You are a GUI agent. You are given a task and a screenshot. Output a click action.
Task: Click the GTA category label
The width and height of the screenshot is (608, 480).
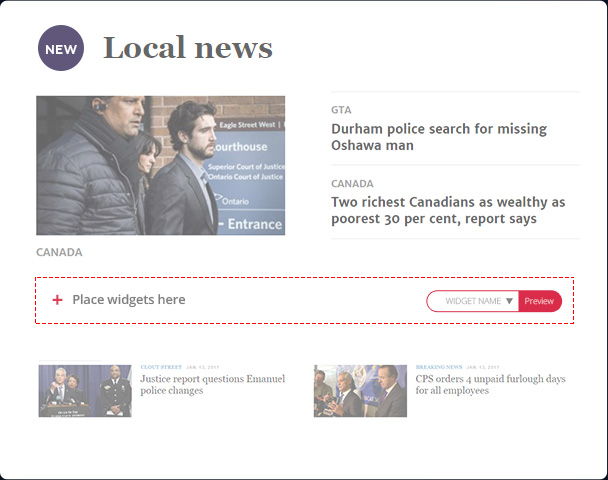click(x=341, y=110)
